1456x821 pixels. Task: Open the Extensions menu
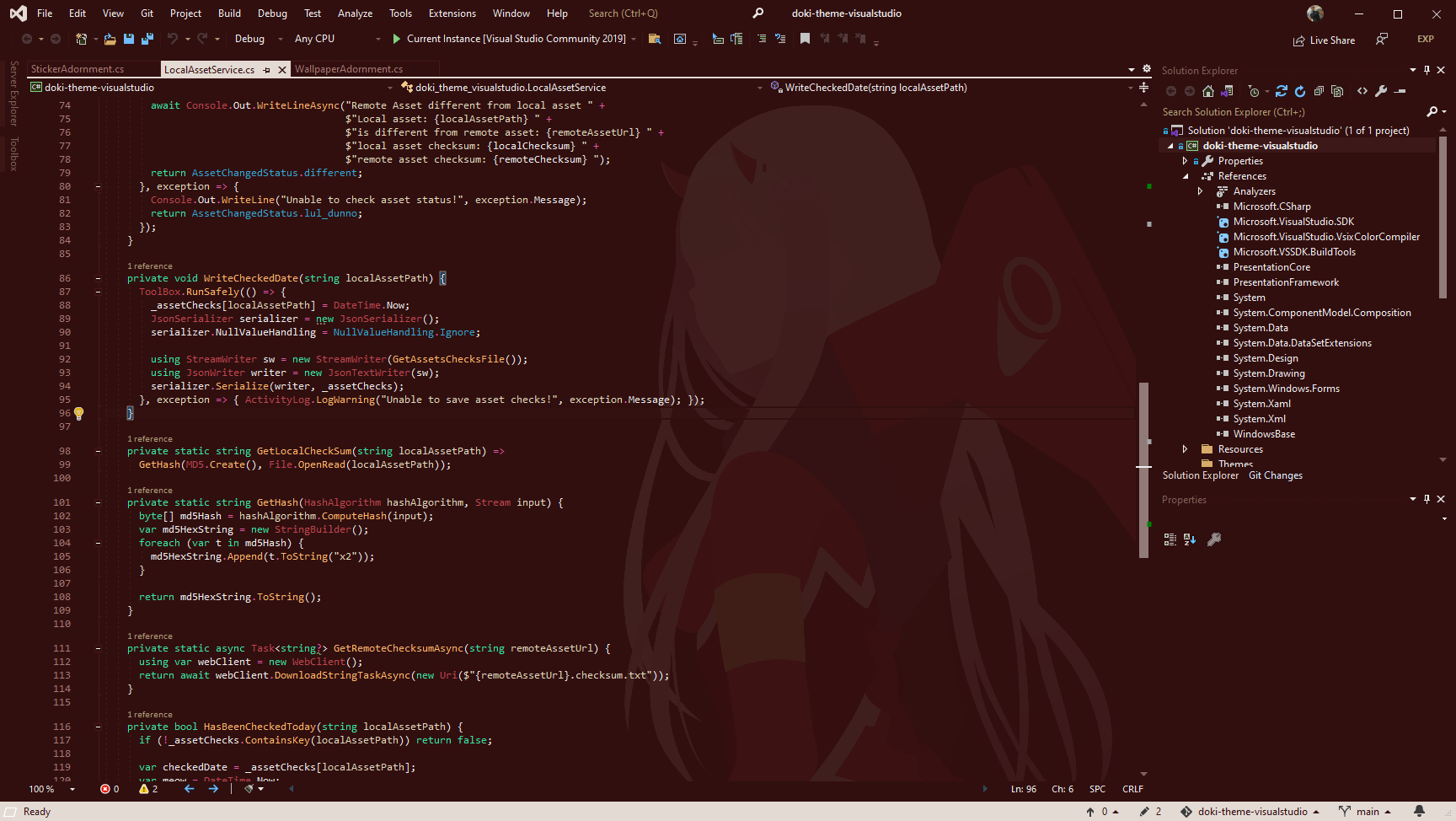(x=452, y=13)
